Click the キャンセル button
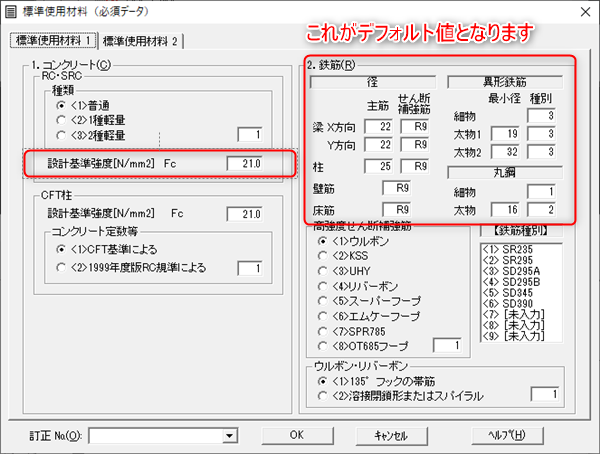Viewport: 600px width, 454px height. 391,435
